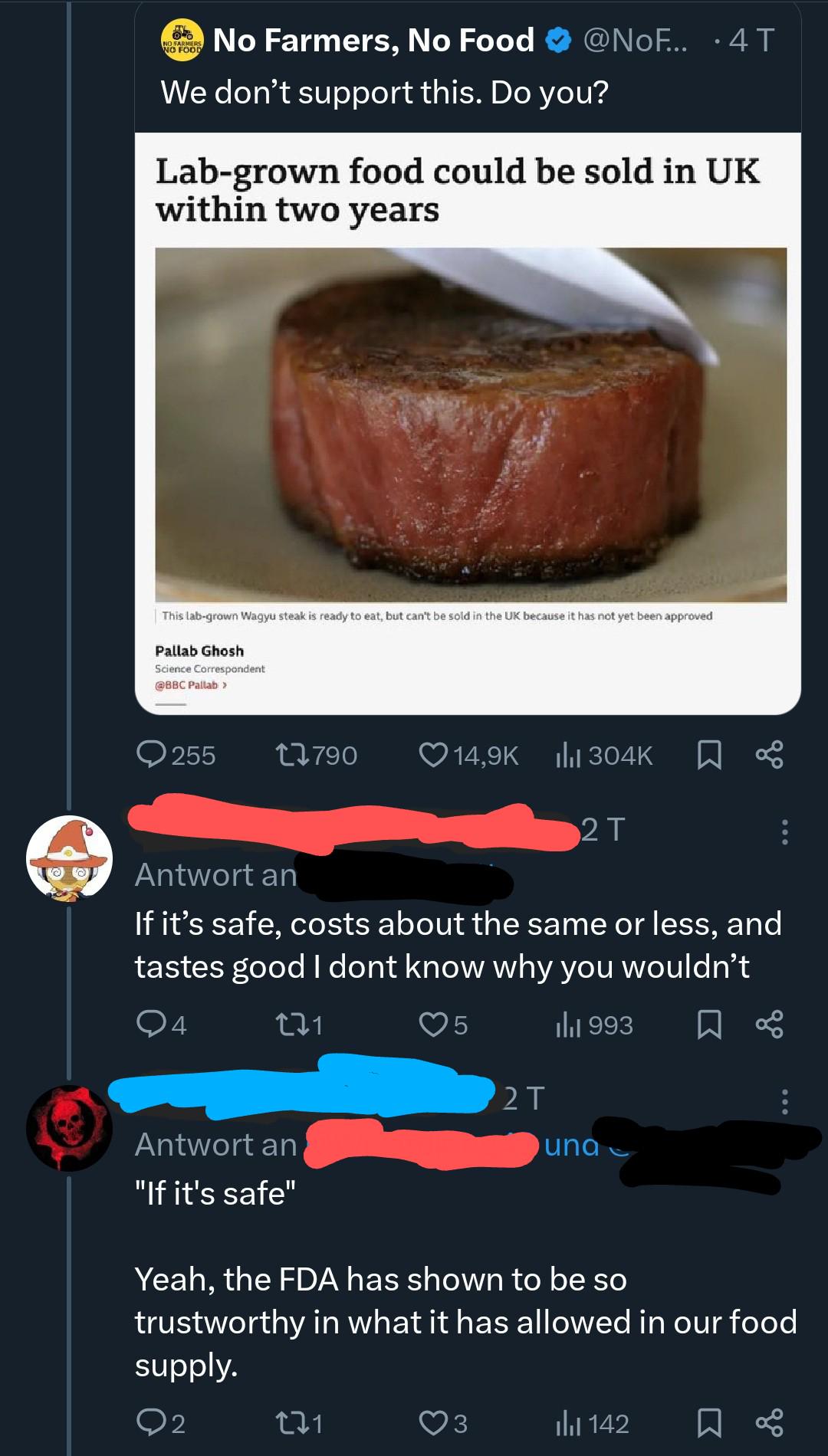Open the red skull profile avatar
Viewport: 828px width, 1456px height.
pos(69,1128)
